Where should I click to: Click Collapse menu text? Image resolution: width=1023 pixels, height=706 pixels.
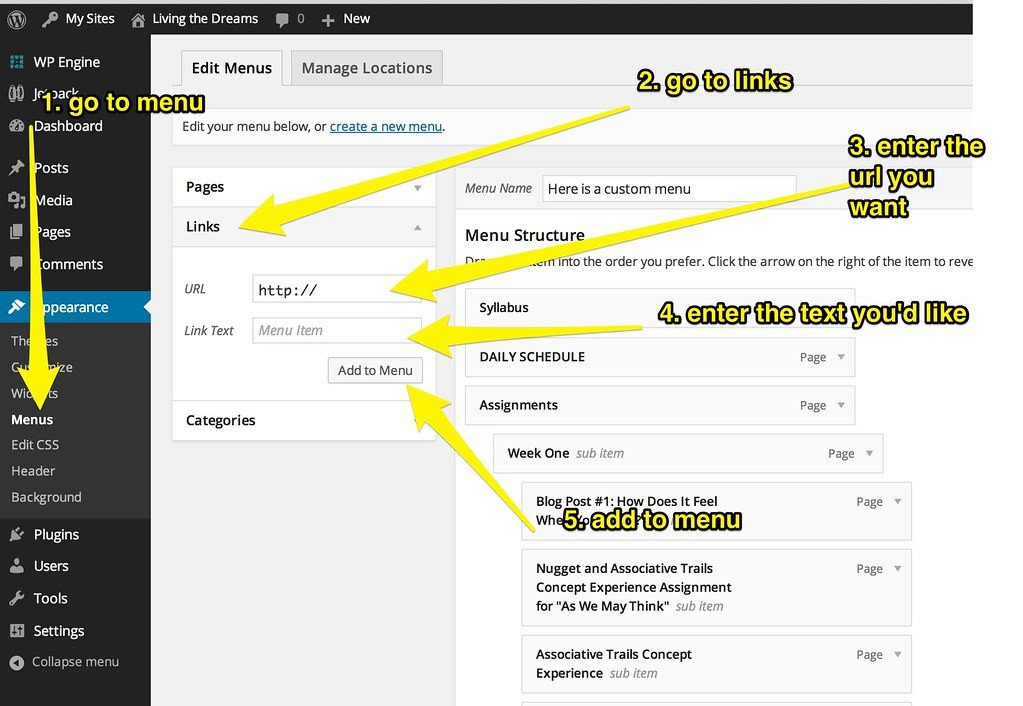click(76, 662)
